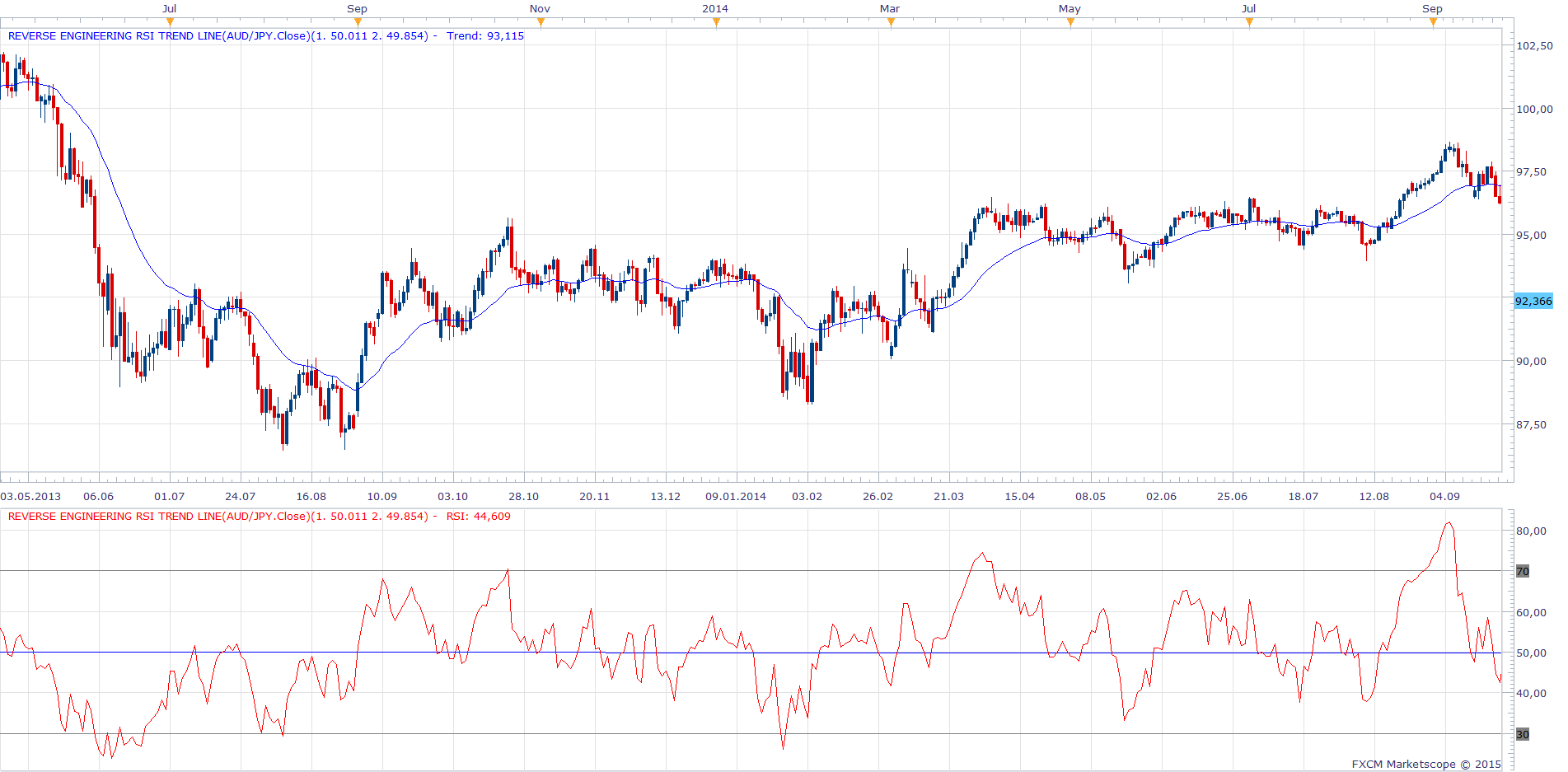This screenshot has width=1568, height=772.
Task: Click the 100,00 price axis label
Action: click(1534, 109)
